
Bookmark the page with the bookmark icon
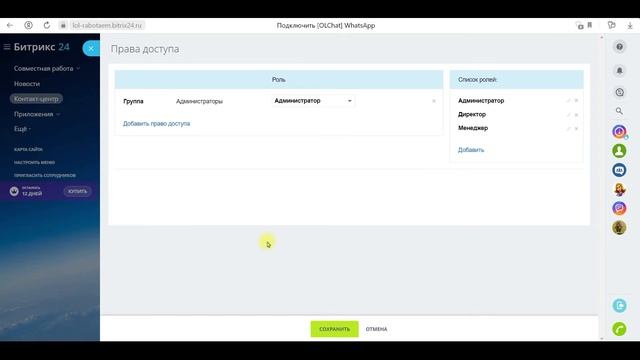(x=590, y=25)
